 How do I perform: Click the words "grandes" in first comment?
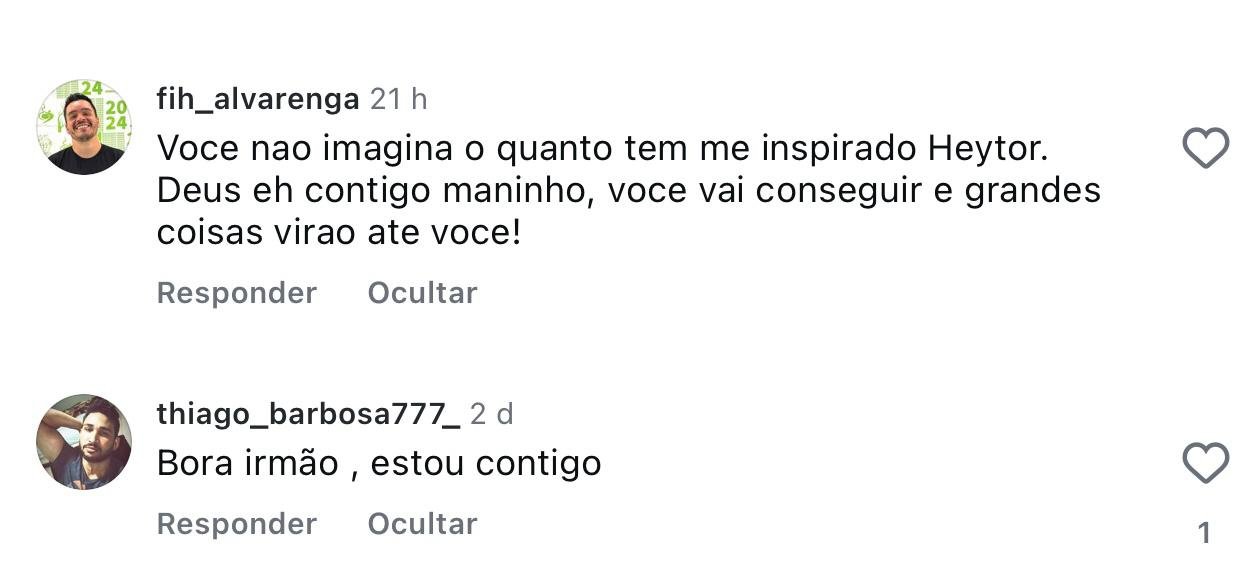pos(1032,191)
